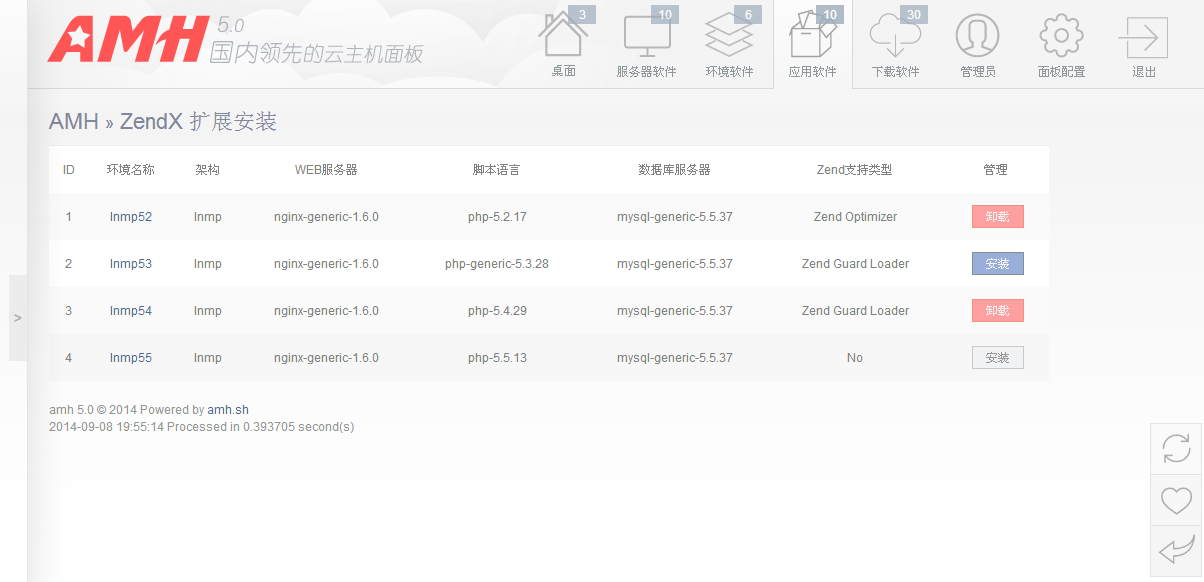Click 安装 button for lnmp55
The image size is (1204, 582).
[997, 358]
